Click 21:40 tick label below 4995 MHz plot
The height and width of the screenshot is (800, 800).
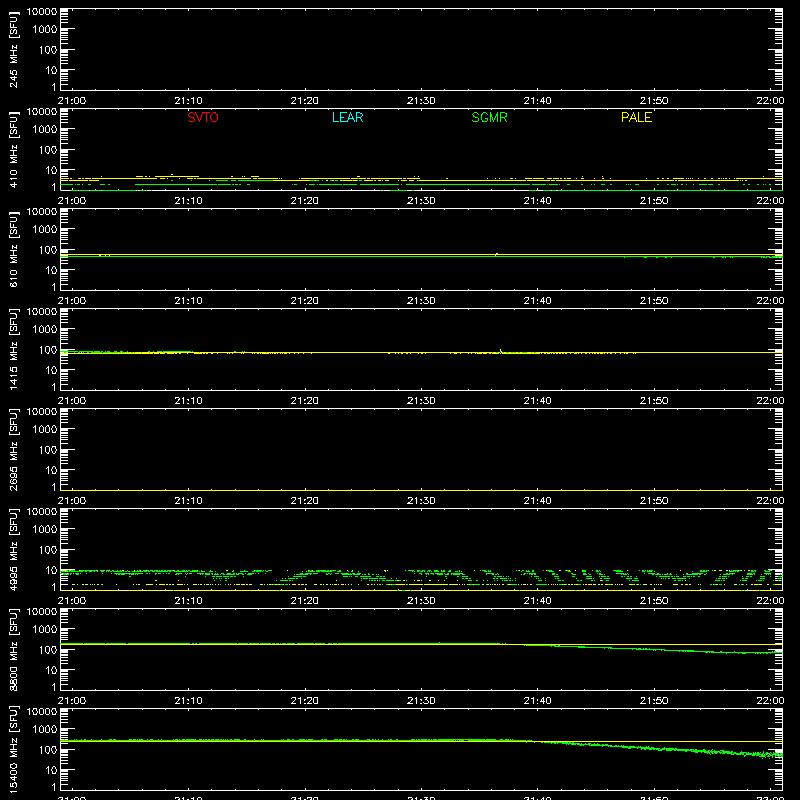click(537, 601)
